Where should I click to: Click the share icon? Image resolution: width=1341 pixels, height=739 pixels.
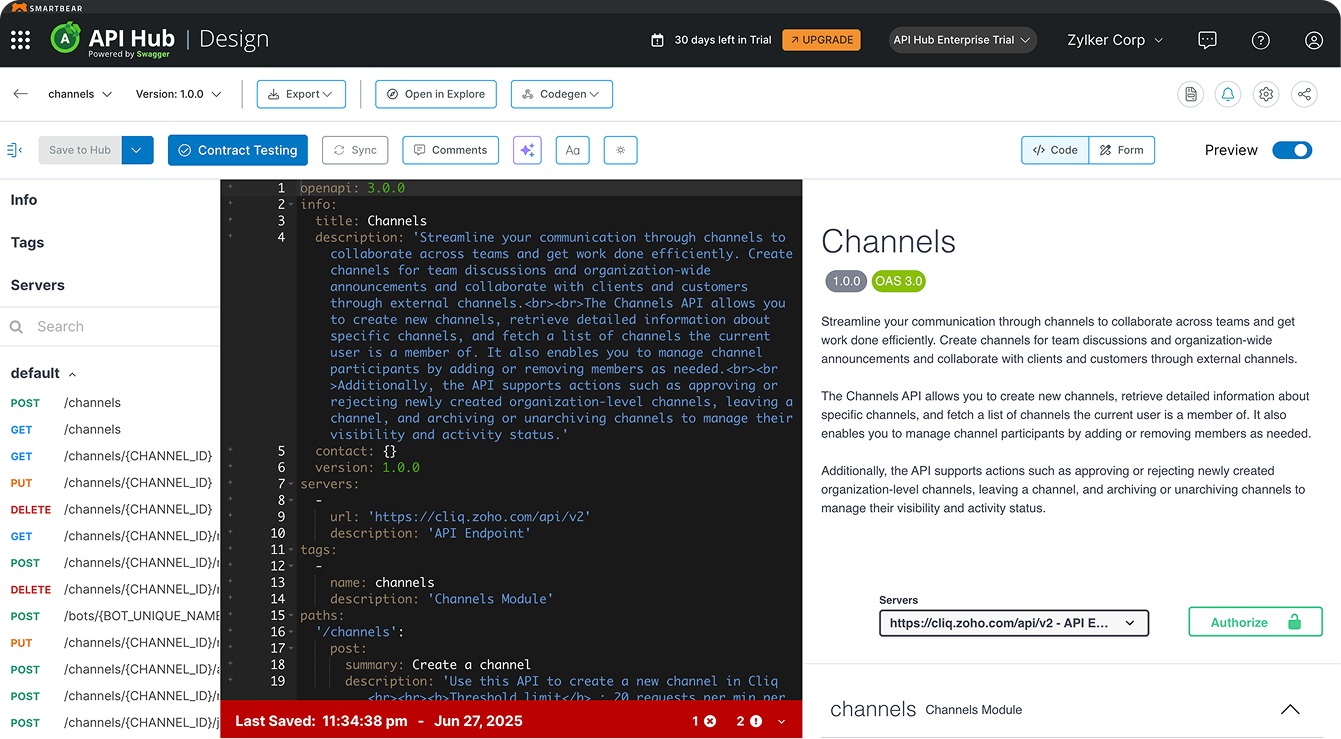1303,94
